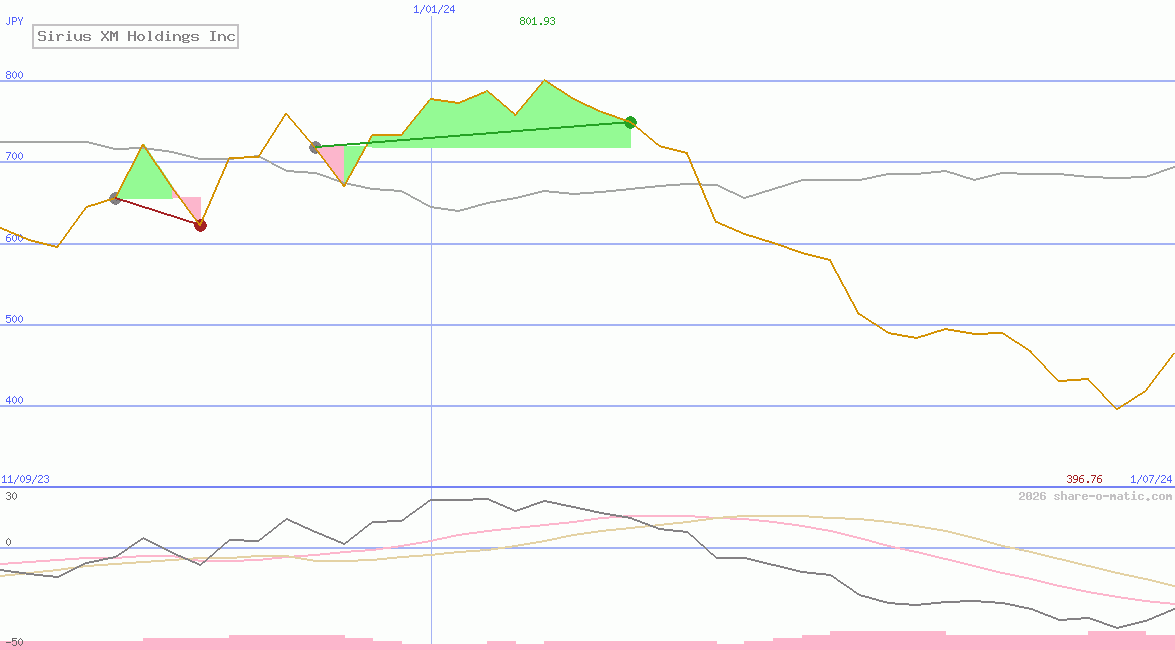Click the 30 oscillator axis label

(x=11, y=496)
